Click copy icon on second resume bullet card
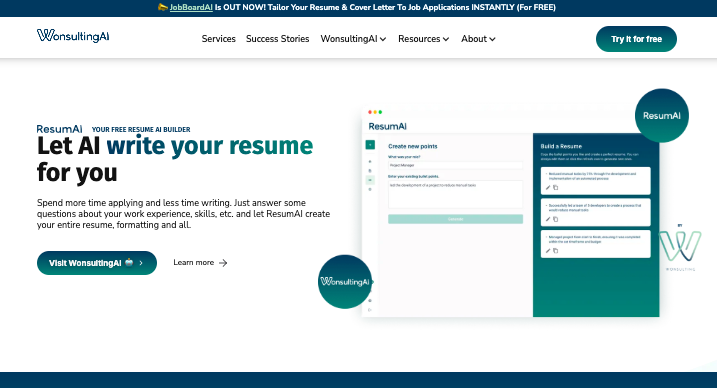 point(556,219)
